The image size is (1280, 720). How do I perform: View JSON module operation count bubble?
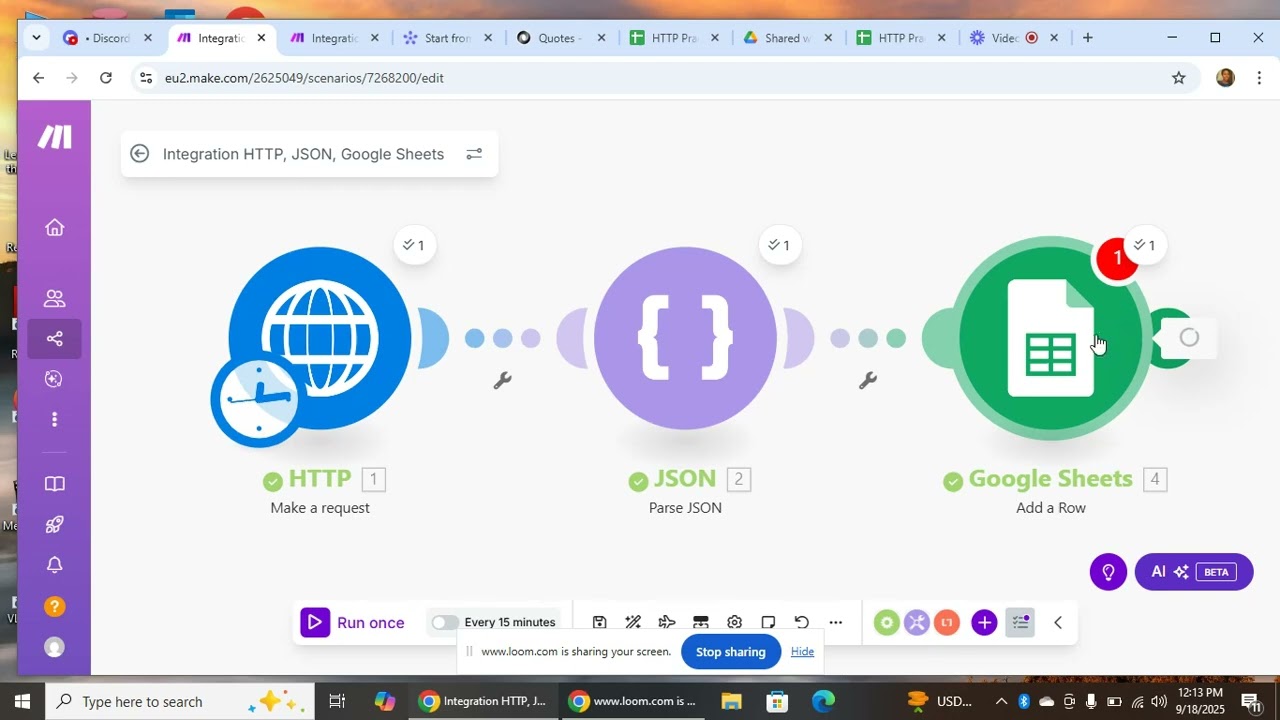780,245
